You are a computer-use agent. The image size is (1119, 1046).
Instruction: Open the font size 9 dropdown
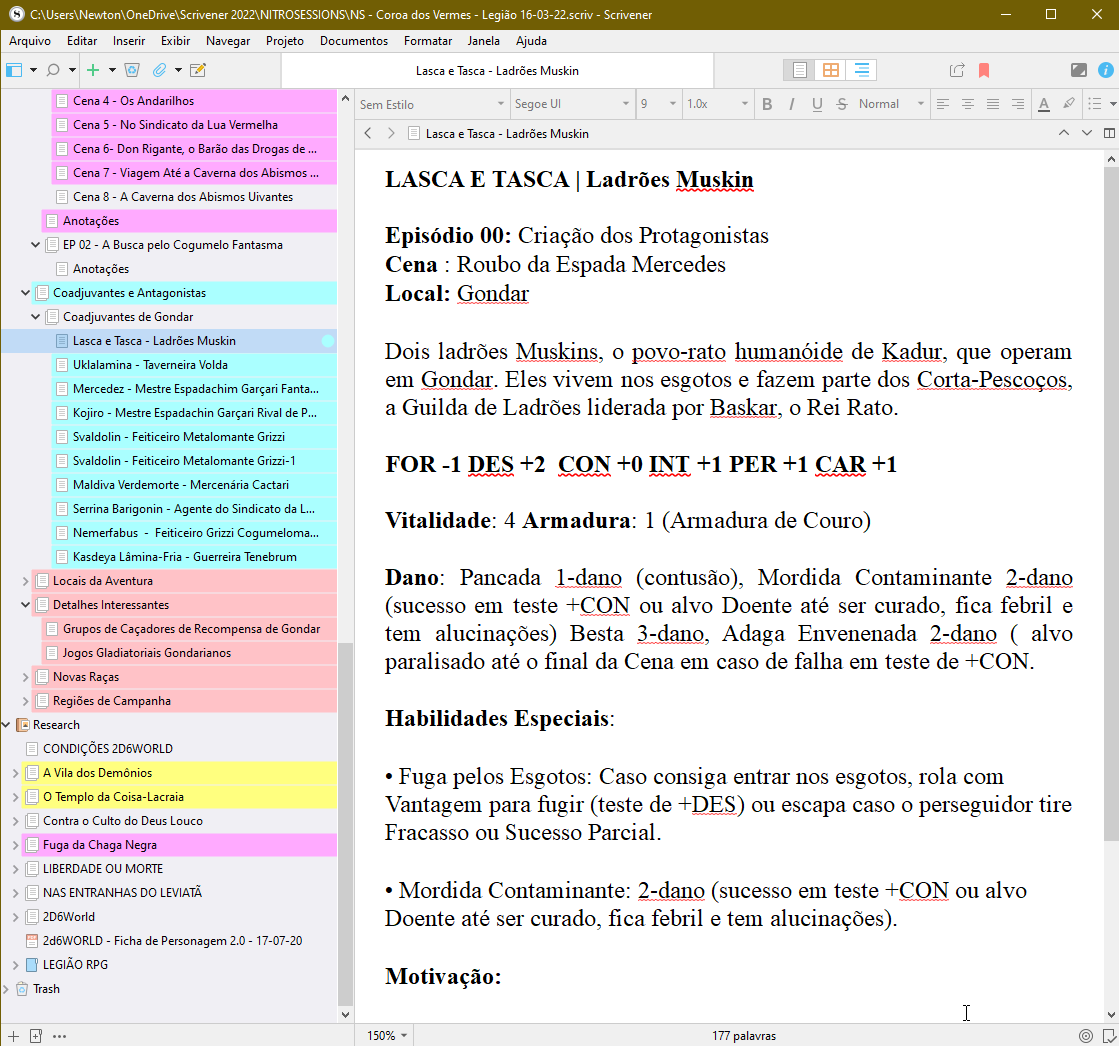657,104
